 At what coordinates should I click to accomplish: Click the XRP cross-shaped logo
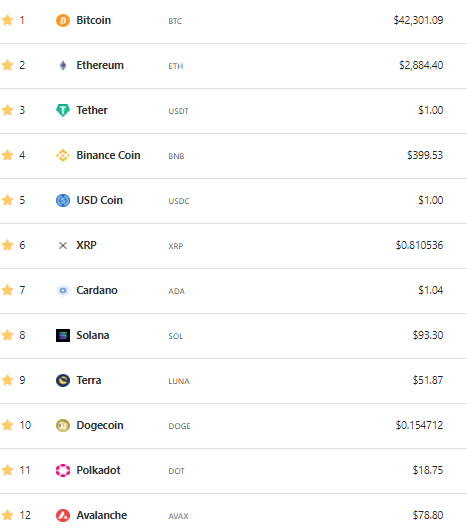[x=63, y=245]
